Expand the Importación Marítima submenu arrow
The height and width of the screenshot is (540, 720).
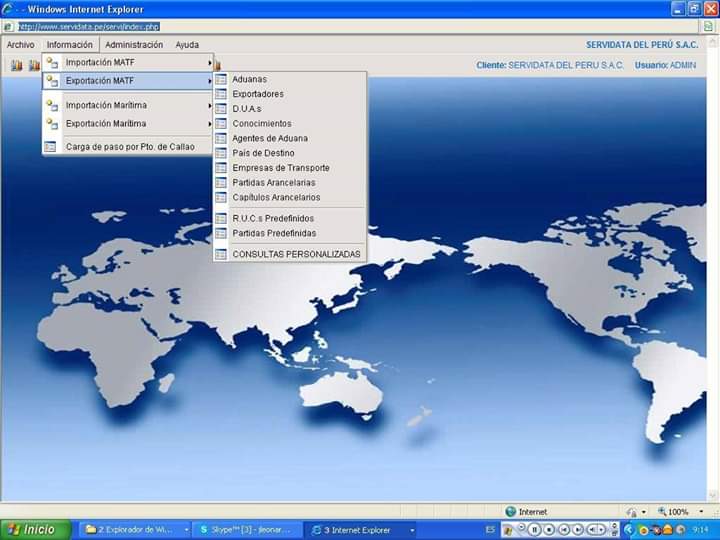(x=209, y=105)
